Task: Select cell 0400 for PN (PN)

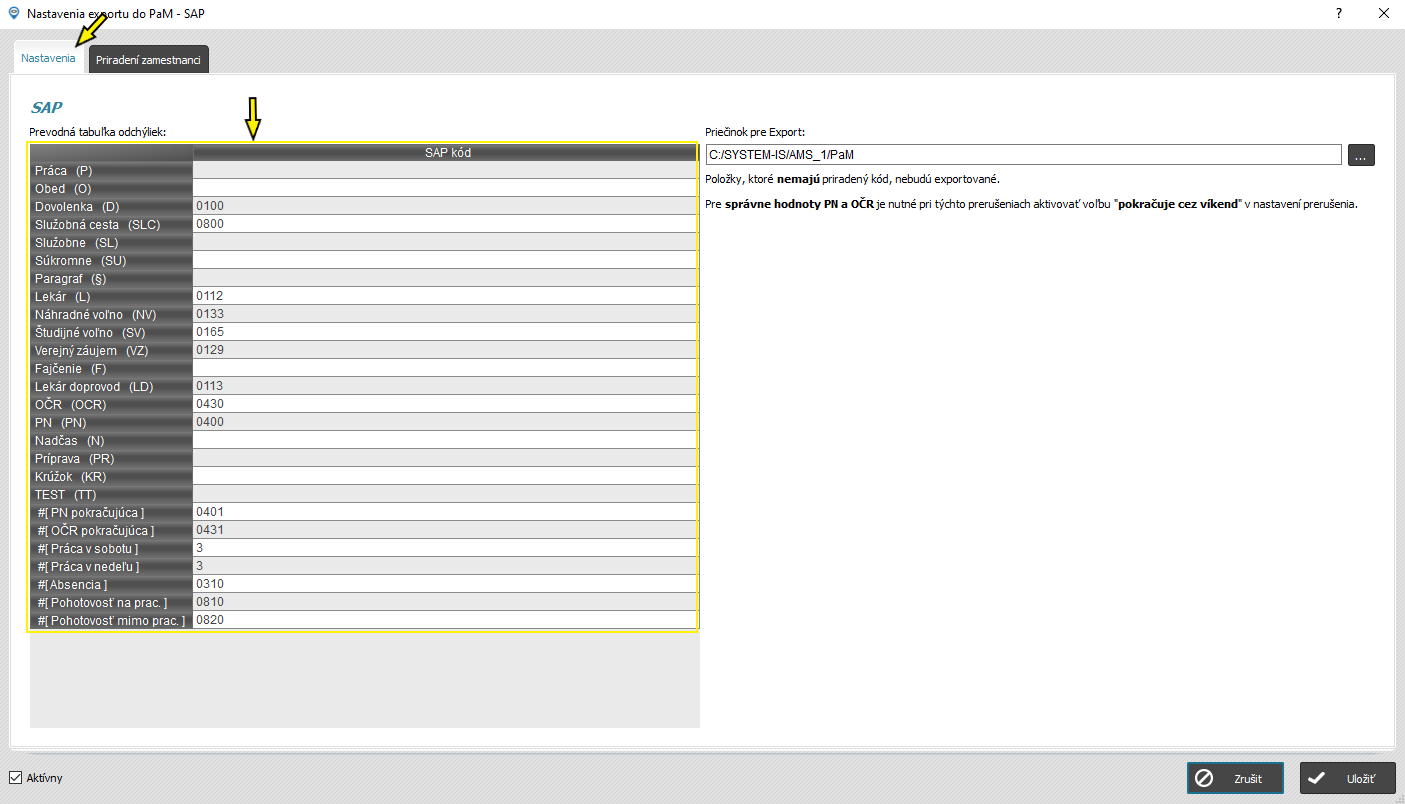Action: [x=445, y=422]
